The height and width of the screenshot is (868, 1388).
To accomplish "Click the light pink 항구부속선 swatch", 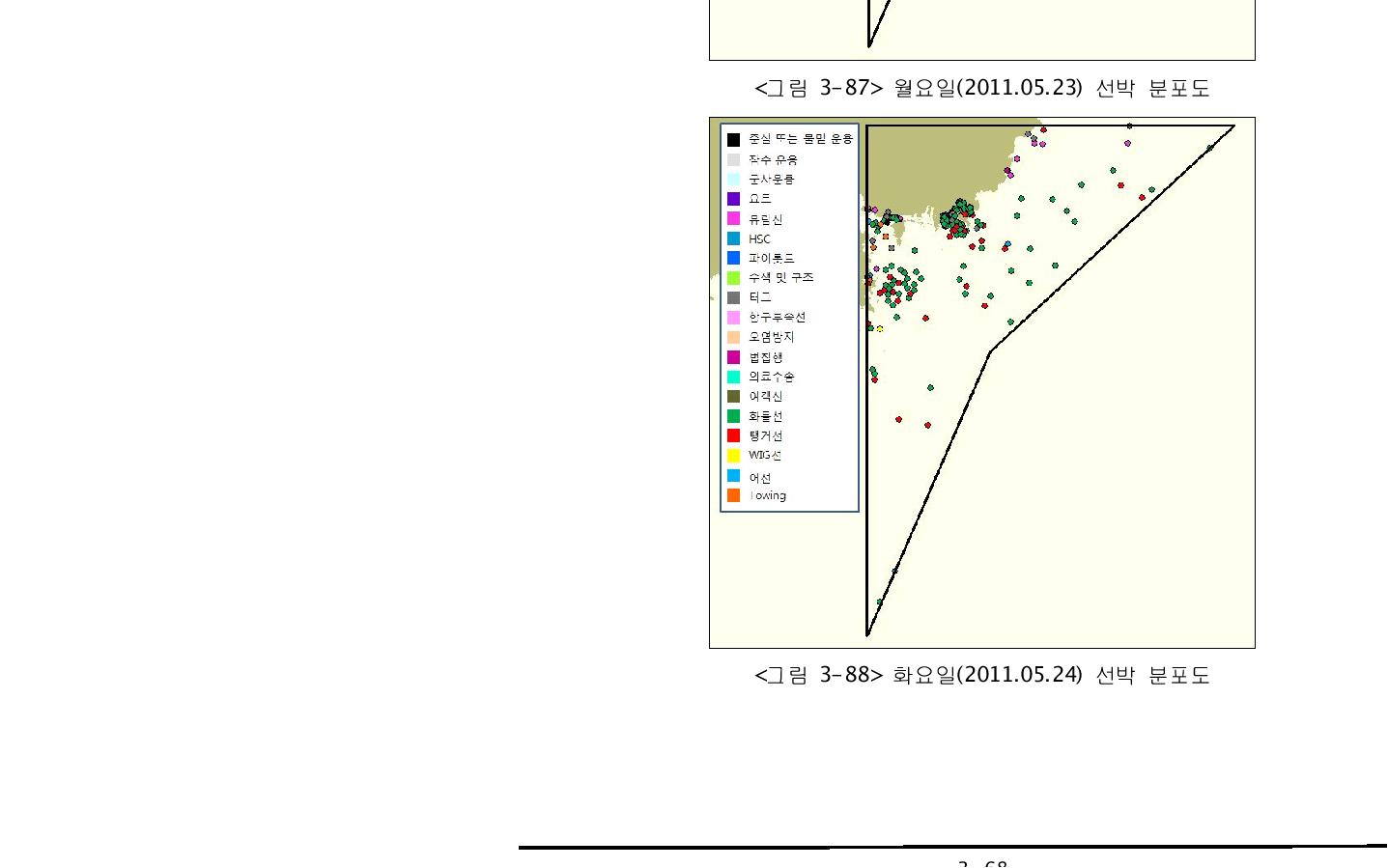I will [x=734, y=318].
